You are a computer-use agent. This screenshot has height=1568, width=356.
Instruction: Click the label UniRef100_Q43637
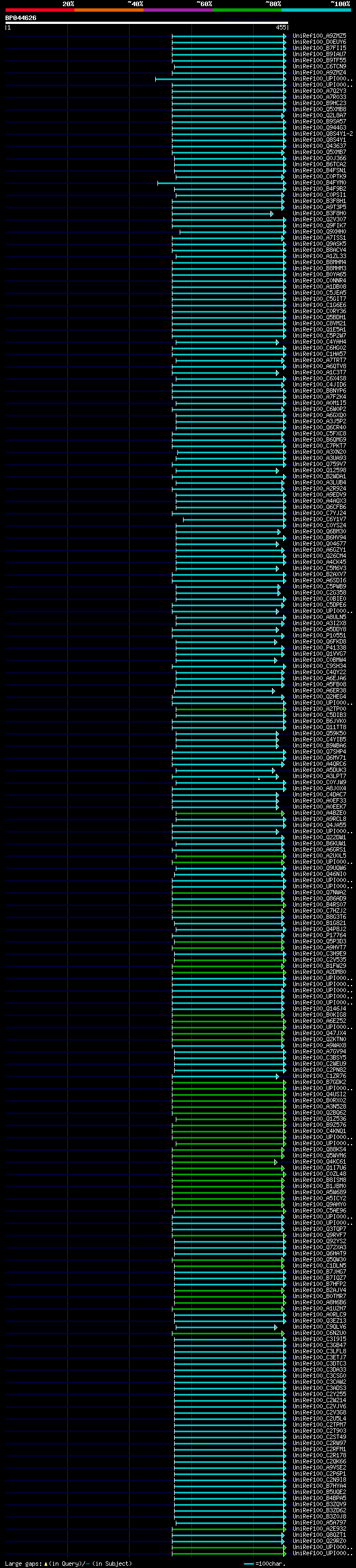tap(319, 146)
